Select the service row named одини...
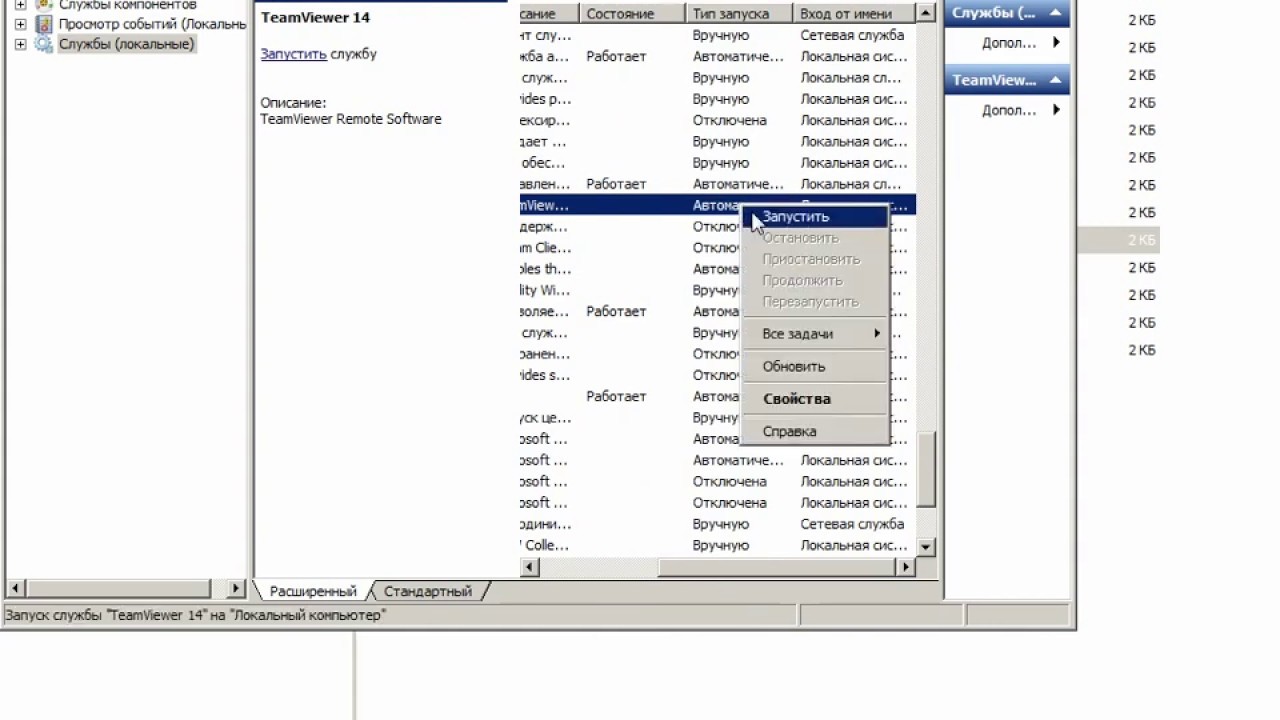Image resolution: width=1280 pixels, height=720 pixels. (718, 524)
